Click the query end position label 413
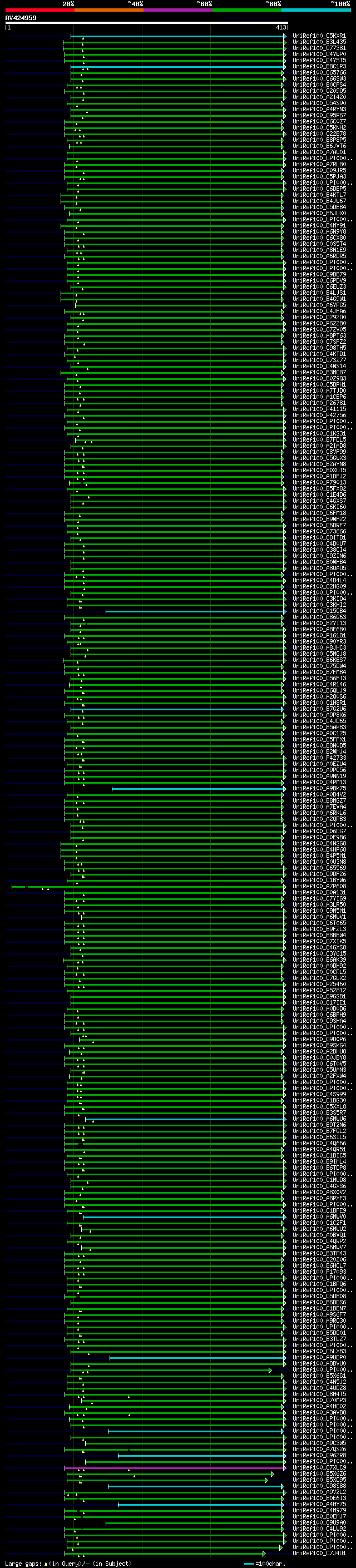This screenshot has height=1568, width=356. tap(280, 27)
